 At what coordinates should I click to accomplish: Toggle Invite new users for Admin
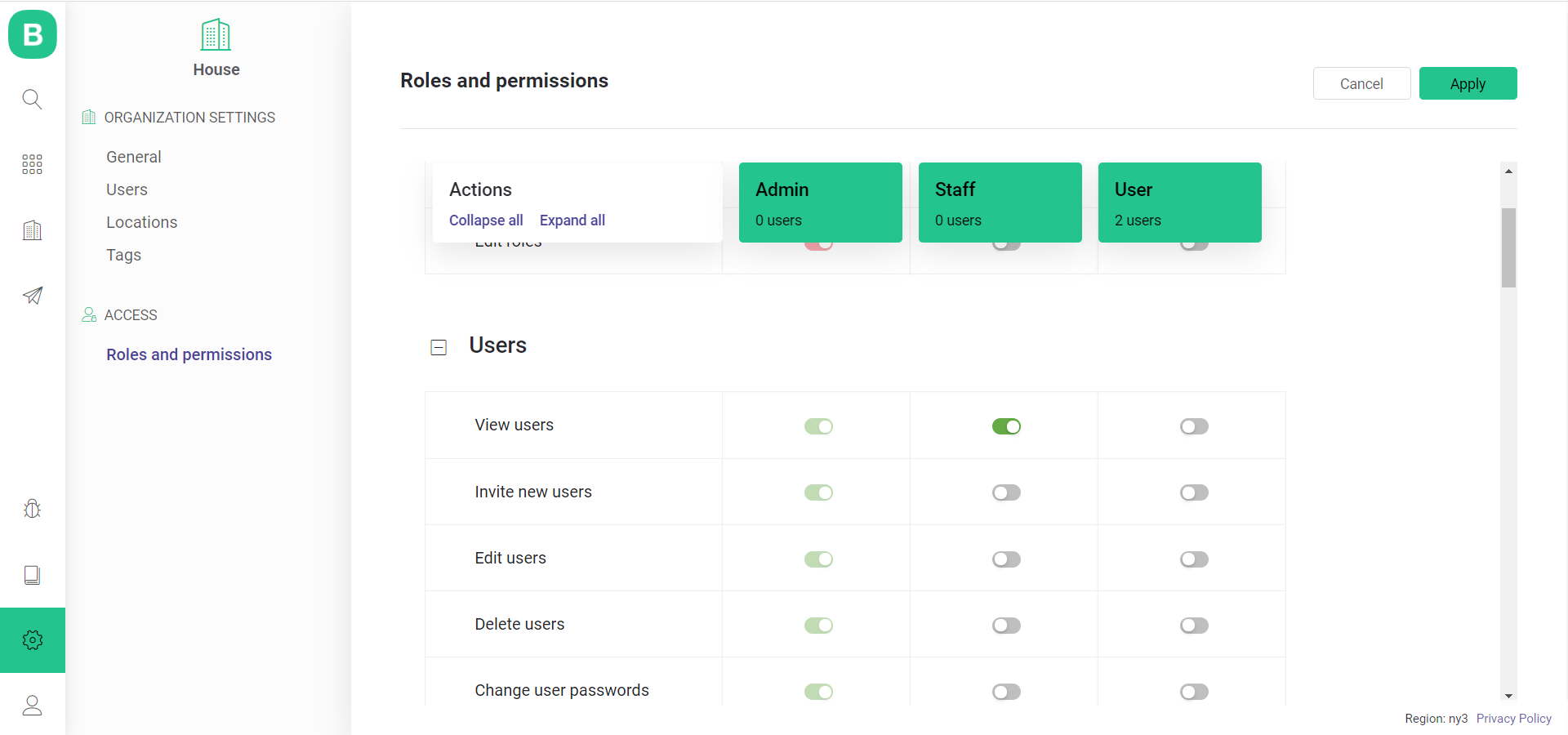[818, 492]
